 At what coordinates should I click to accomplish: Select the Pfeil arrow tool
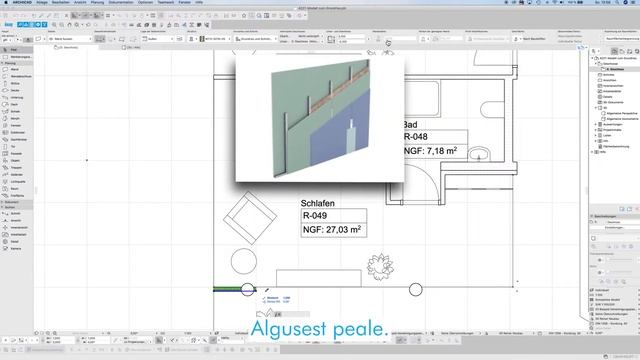[16, 50]
